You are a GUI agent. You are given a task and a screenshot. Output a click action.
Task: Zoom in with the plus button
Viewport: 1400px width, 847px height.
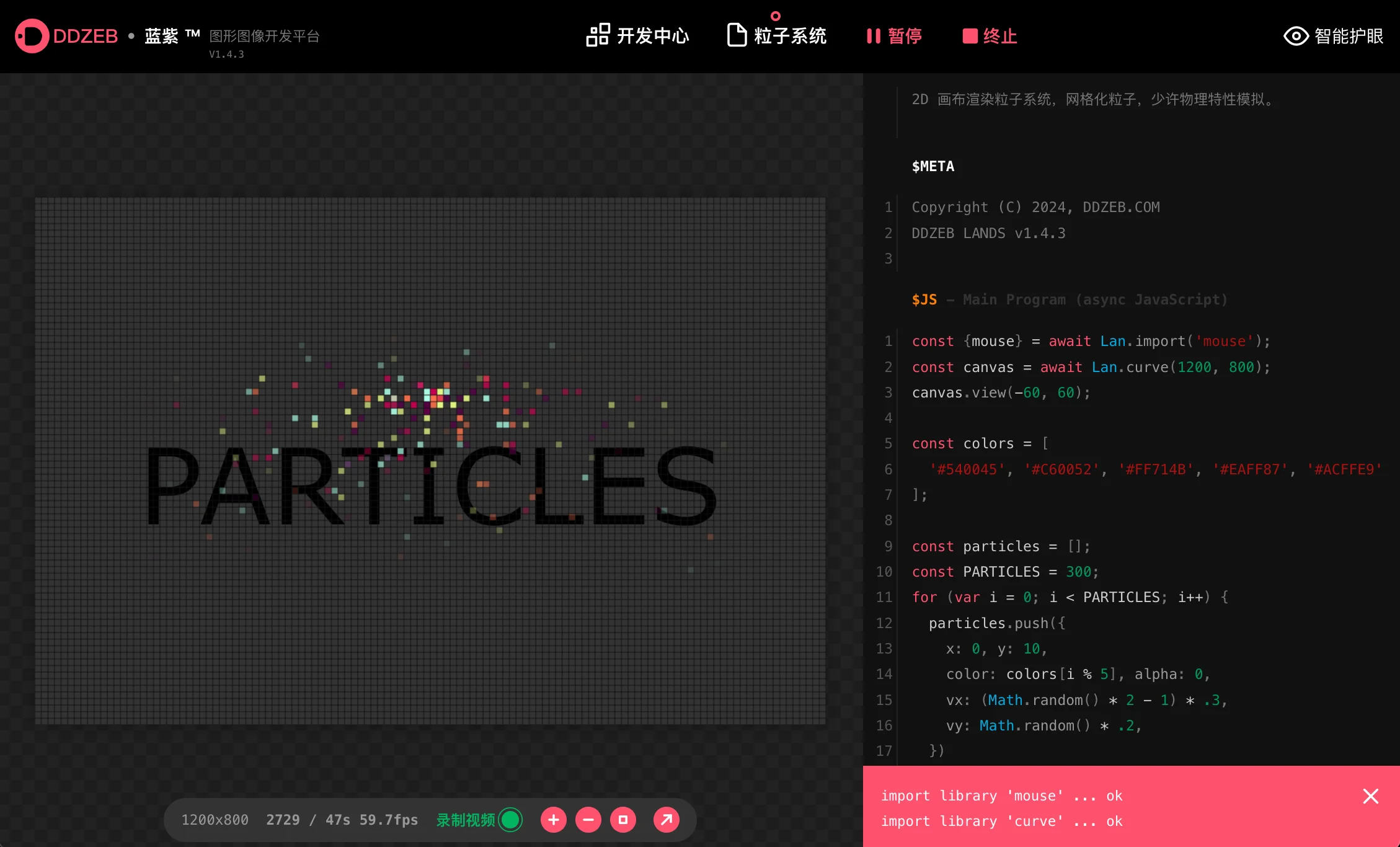554,820
